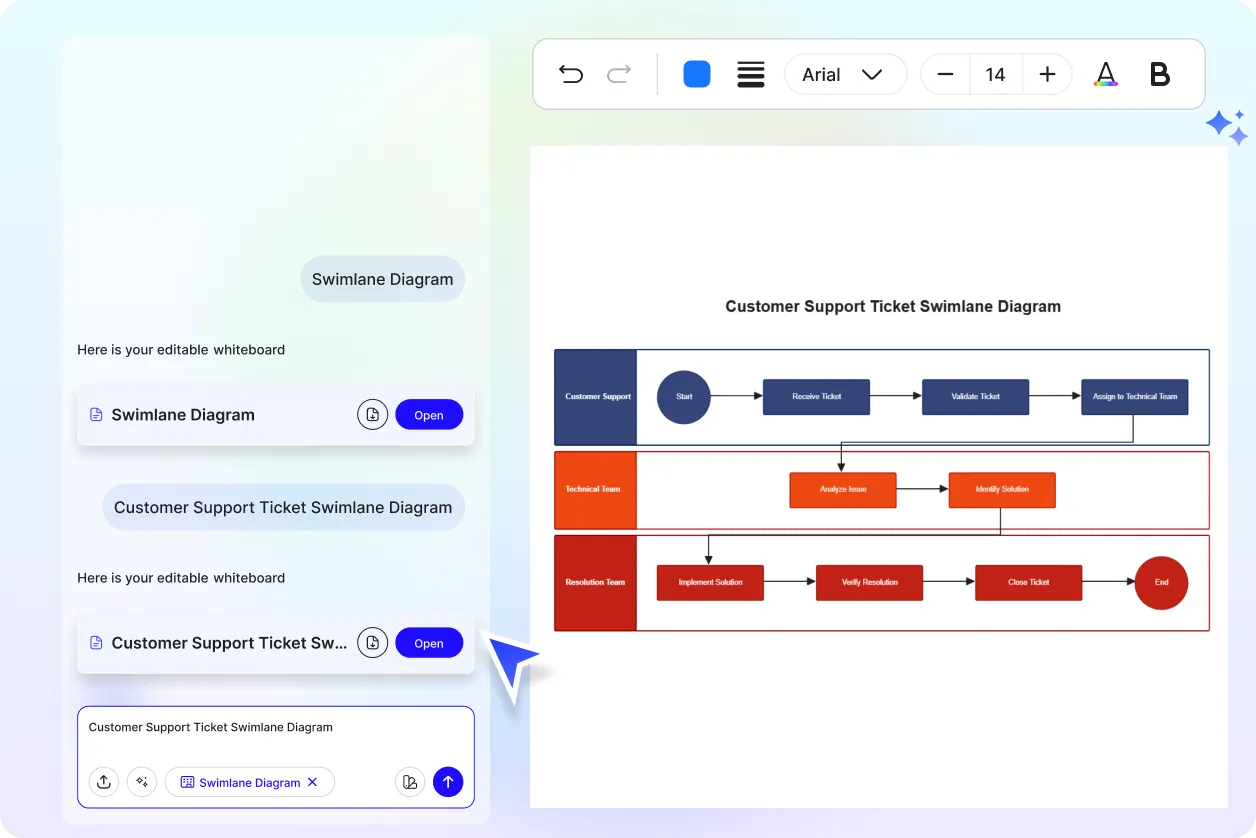The width and height of the screenshot is (1256, 838).
Task: Select the Technical Team lane header
Action: click(596, 490)
